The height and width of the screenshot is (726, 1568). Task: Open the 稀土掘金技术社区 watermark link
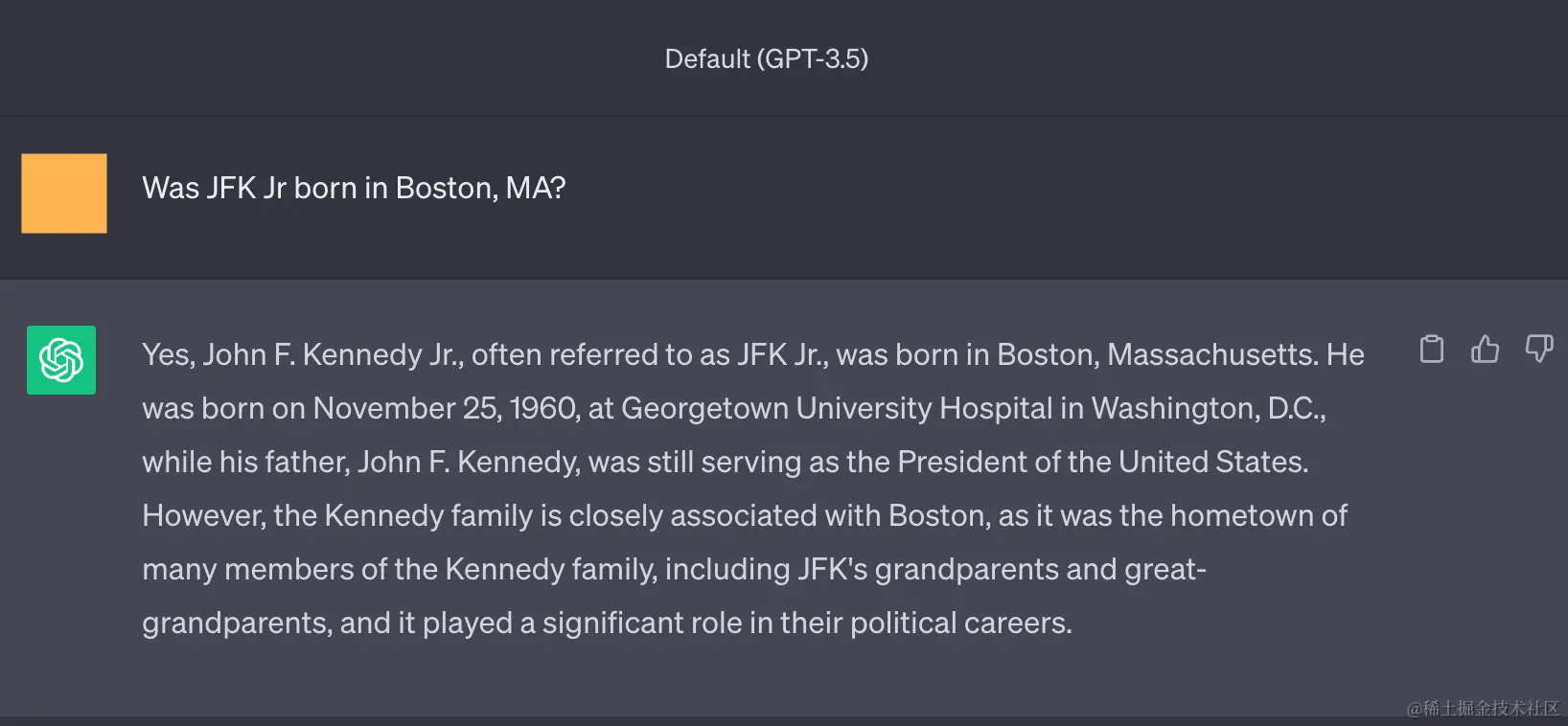pos(1483,708)
